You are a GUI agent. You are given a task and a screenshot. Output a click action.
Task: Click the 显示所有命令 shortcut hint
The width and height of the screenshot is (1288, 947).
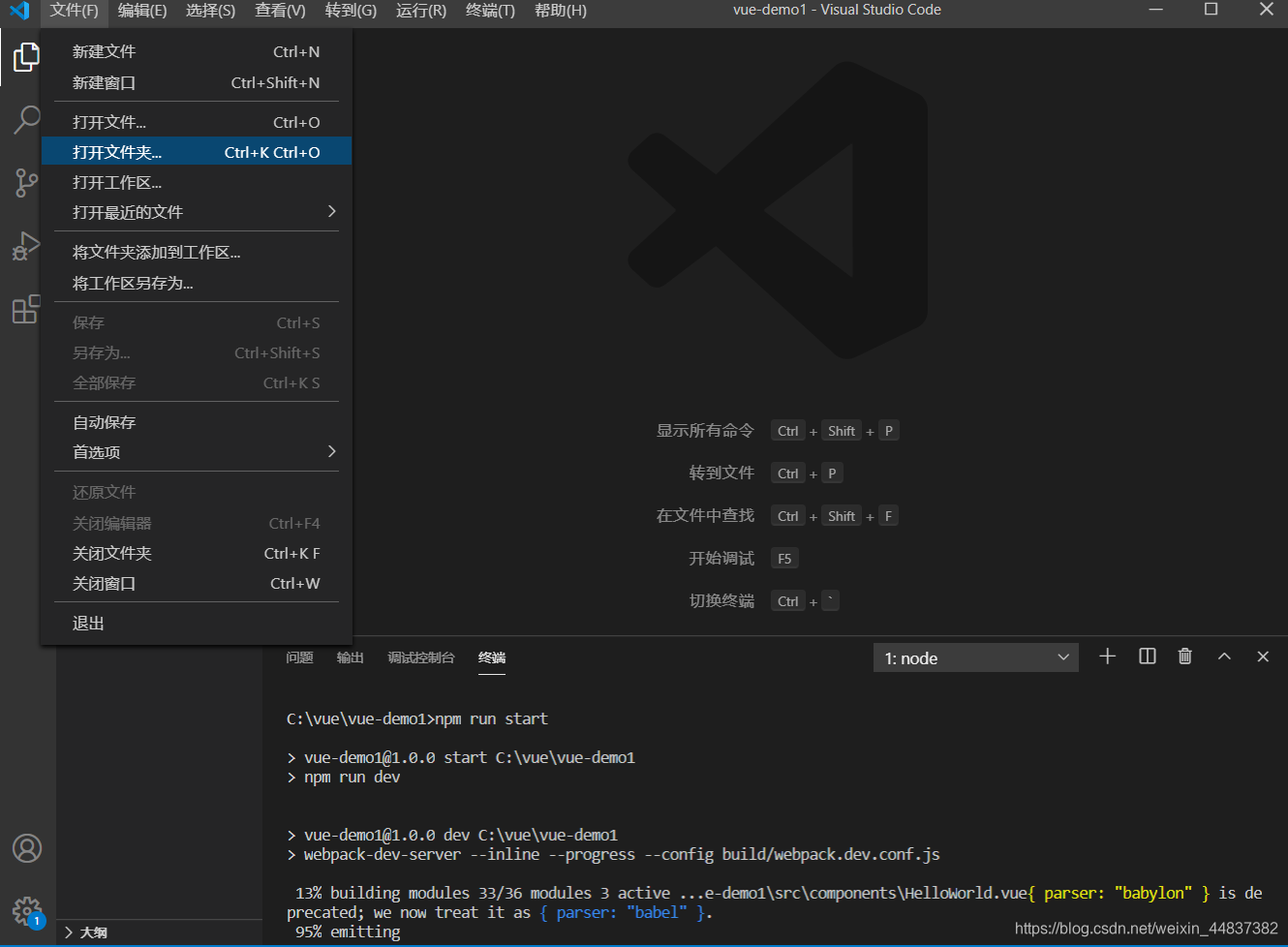point(705,430)
